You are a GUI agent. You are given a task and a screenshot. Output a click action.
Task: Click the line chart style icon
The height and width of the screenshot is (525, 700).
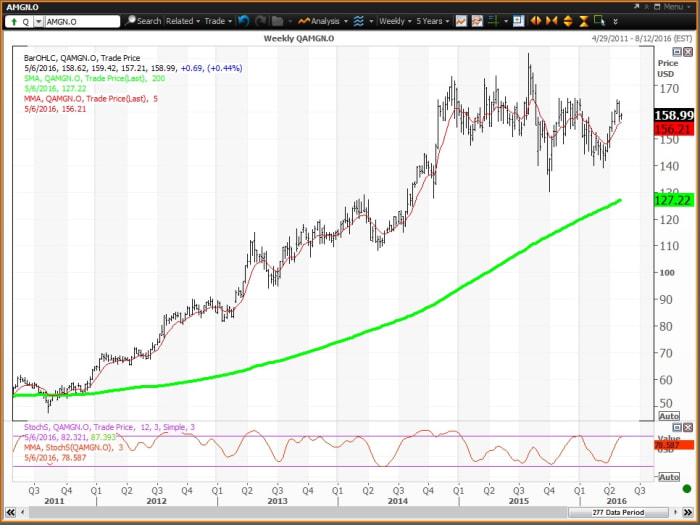(x=461, y=20)
